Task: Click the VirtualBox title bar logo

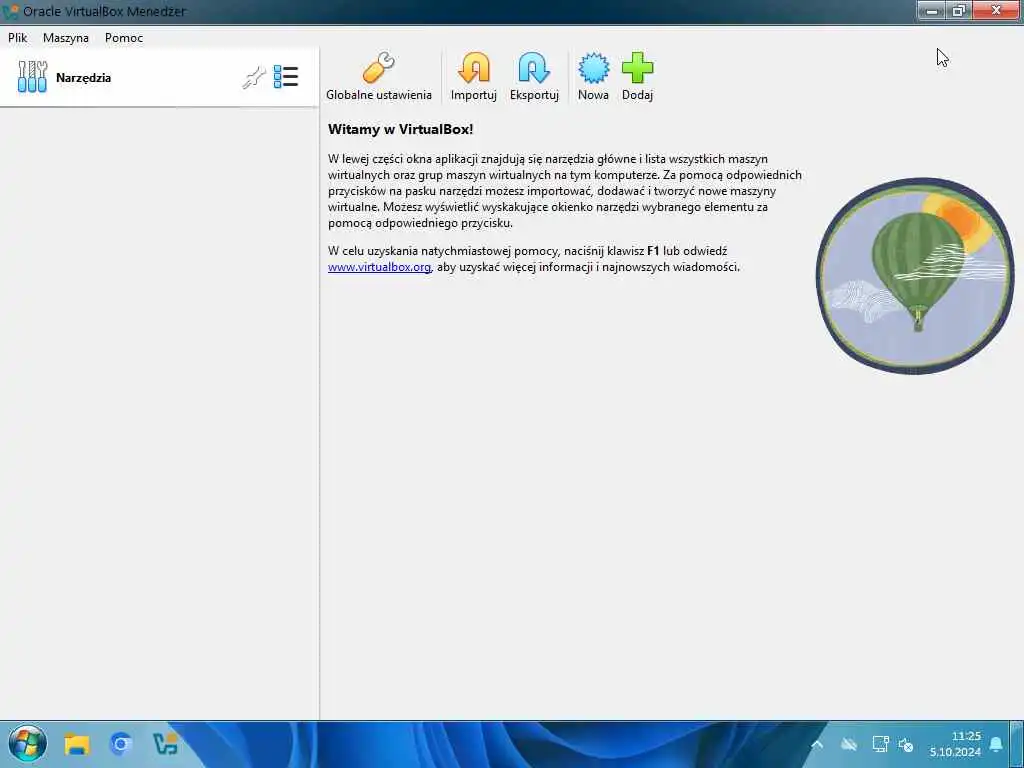Action: (x=10, y=12)
